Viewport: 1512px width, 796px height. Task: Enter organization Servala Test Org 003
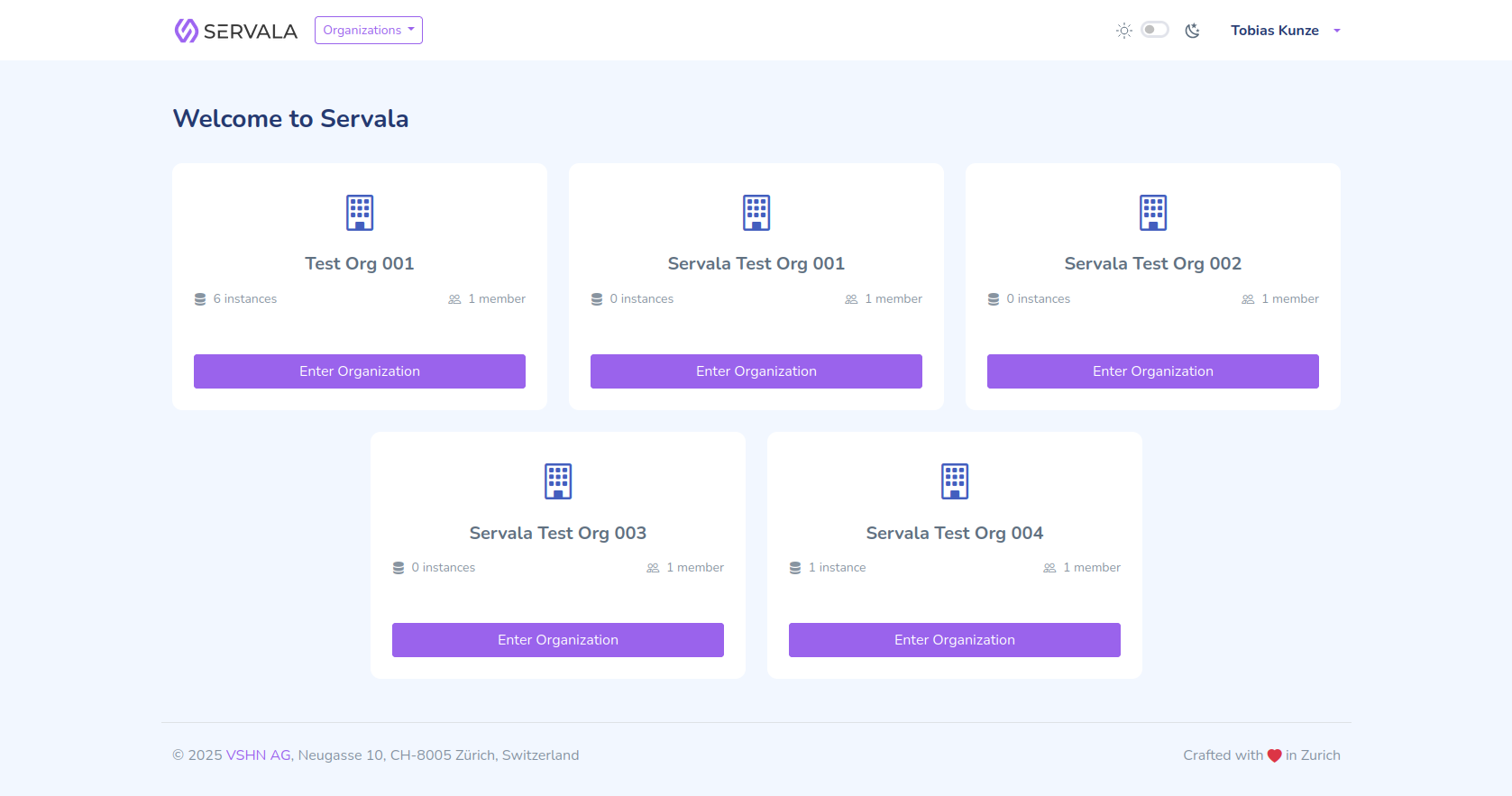(x=558, y=640)
